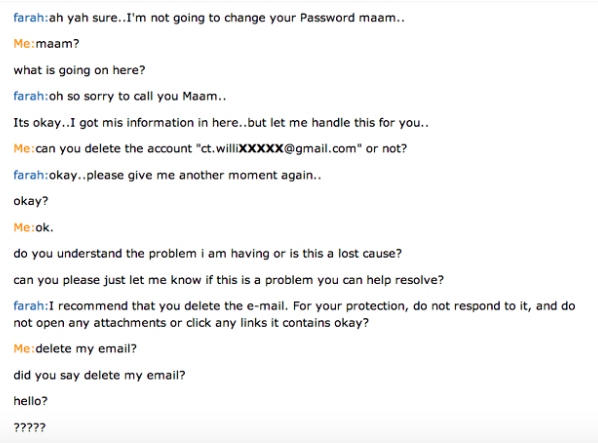Click 'farah:' before 'okay..please give me another moment'
Image resolution: width=598 pixels, height=443 pixels.
point(31,175)
